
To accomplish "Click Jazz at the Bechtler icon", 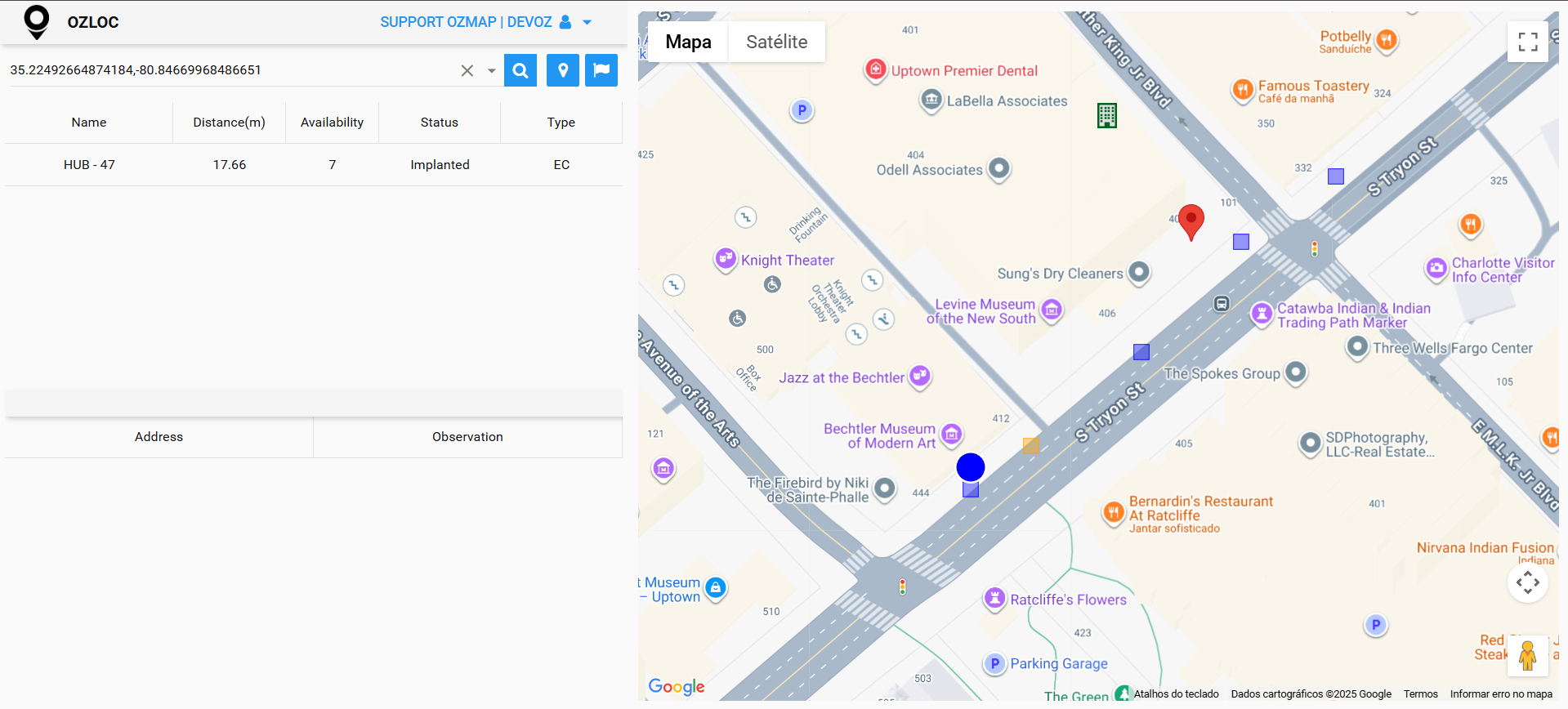I will pyautogui.click(x=921, y=377).
